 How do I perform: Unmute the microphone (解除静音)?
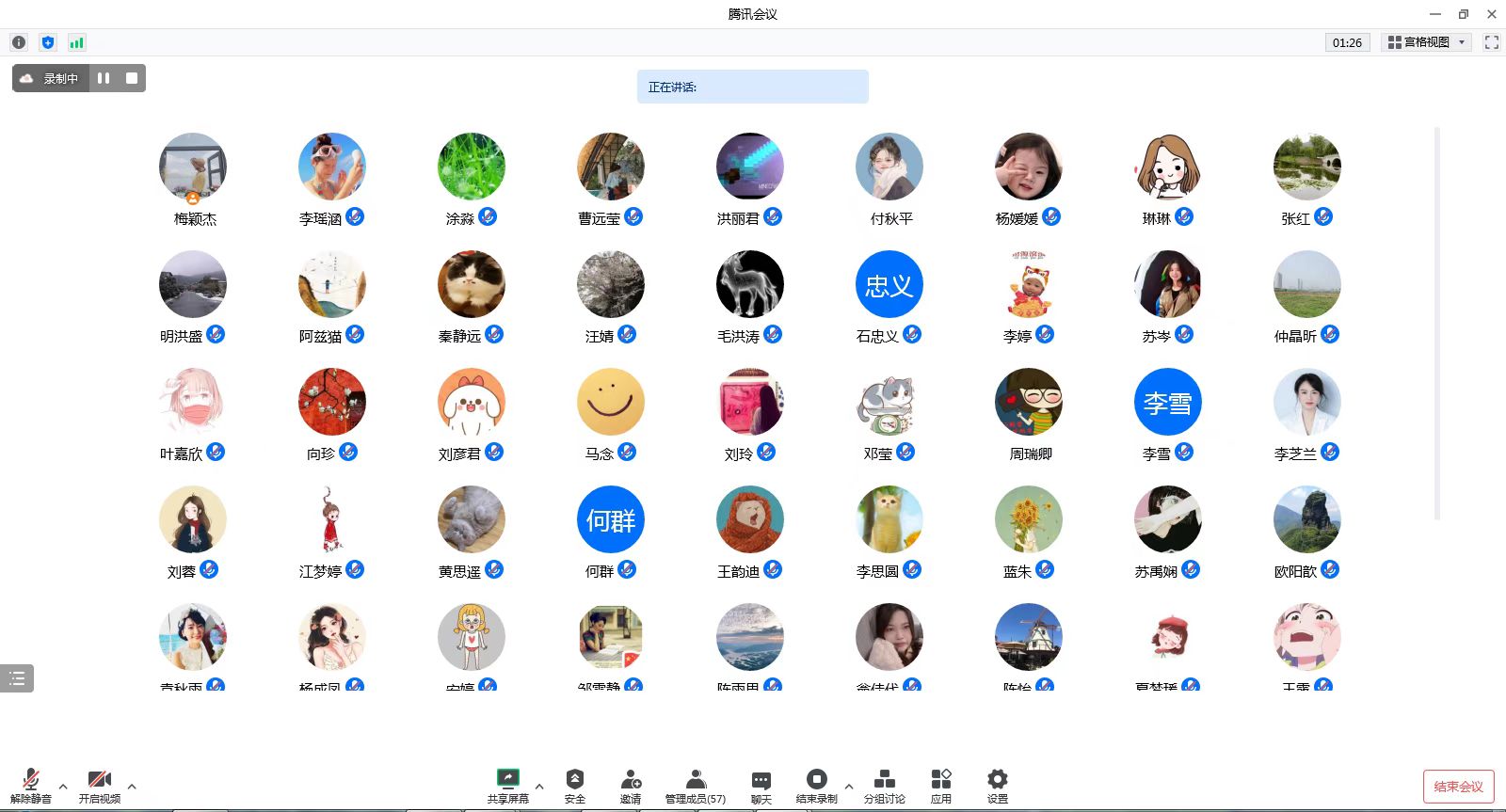pos(31,785)
